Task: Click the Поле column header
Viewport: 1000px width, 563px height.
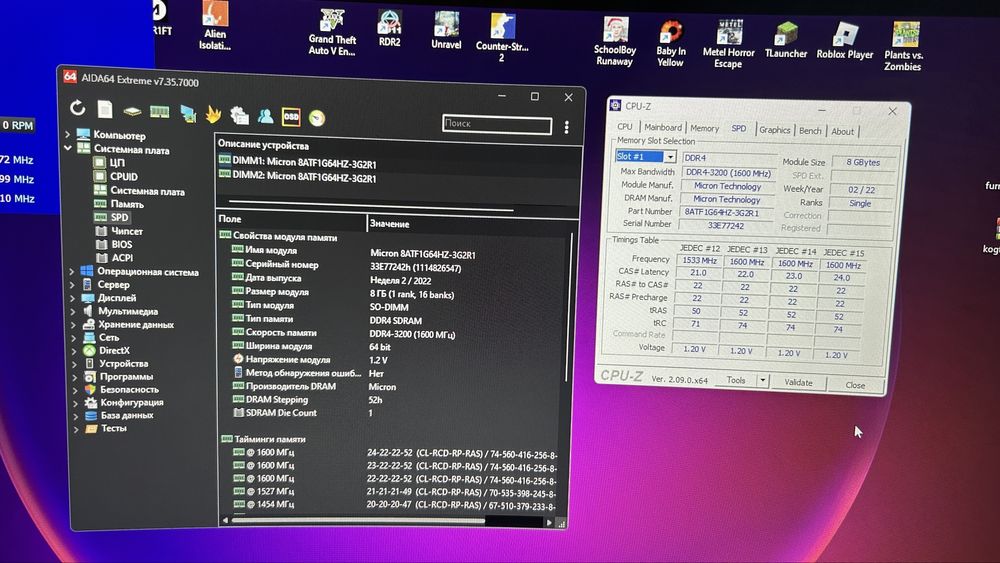Action: 291,219
